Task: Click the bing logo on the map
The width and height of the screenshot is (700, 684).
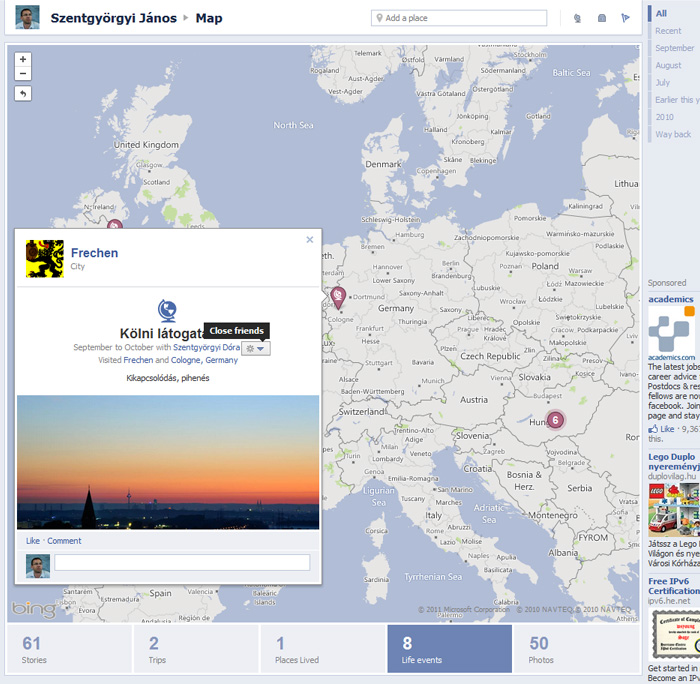Action: pyautogui.click(x=33, y=609)
